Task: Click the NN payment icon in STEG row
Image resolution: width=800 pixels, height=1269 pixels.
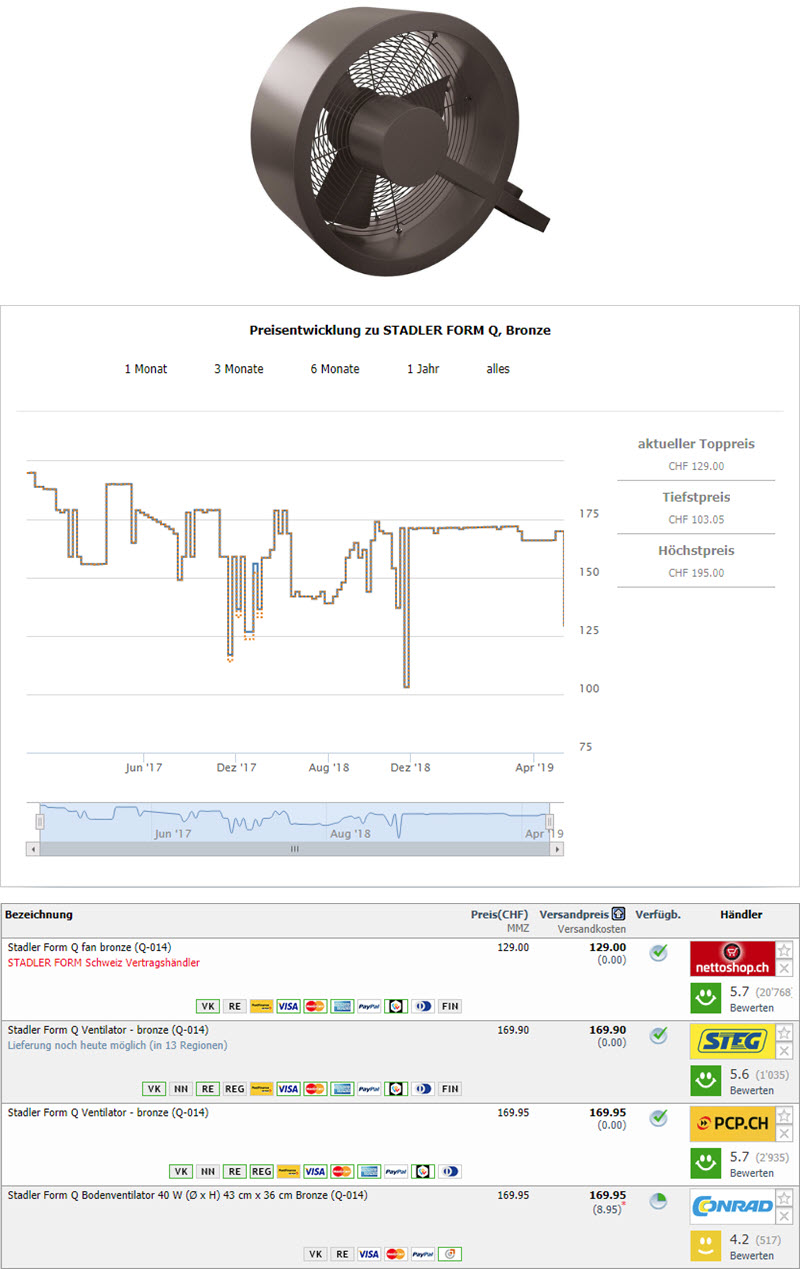Action: [181, 1089]
